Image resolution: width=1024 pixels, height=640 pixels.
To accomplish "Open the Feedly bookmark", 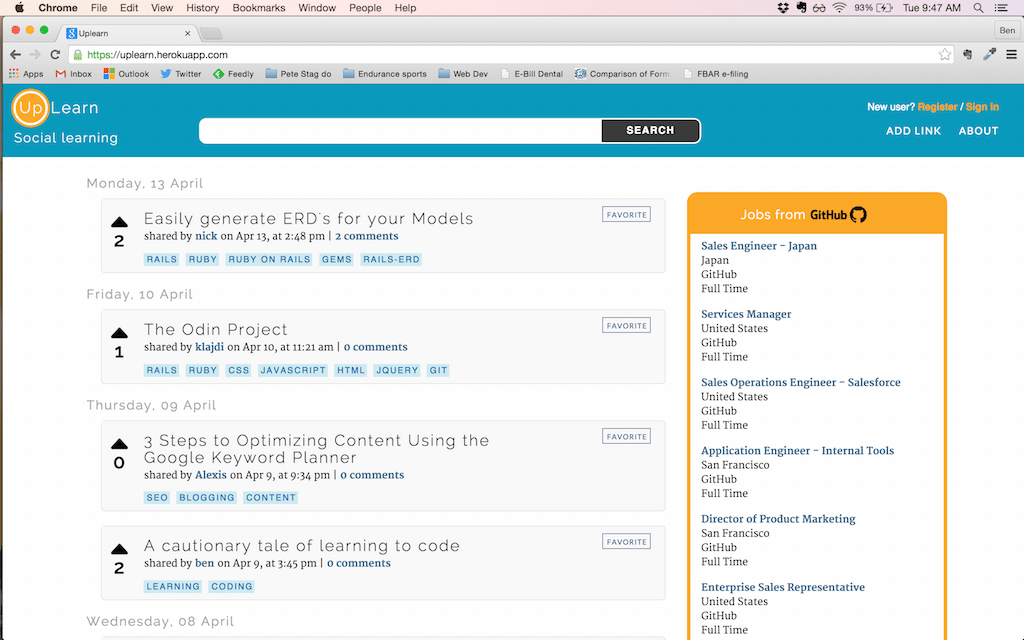I will [233, 74].
